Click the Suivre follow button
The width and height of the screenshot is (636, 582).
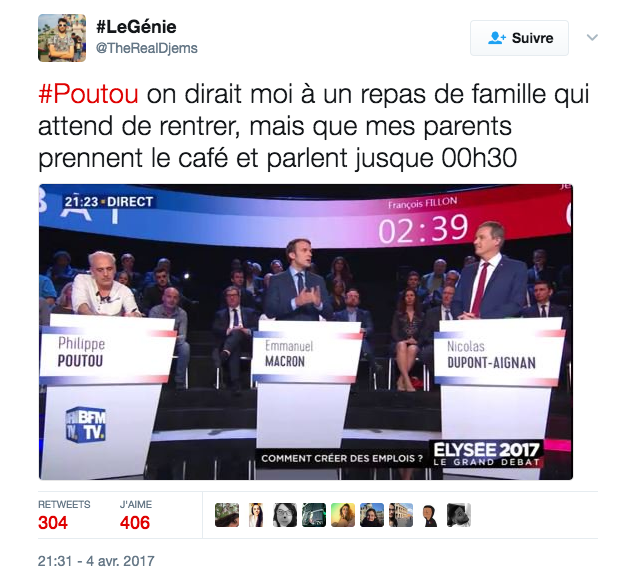(x=519, y=38)
